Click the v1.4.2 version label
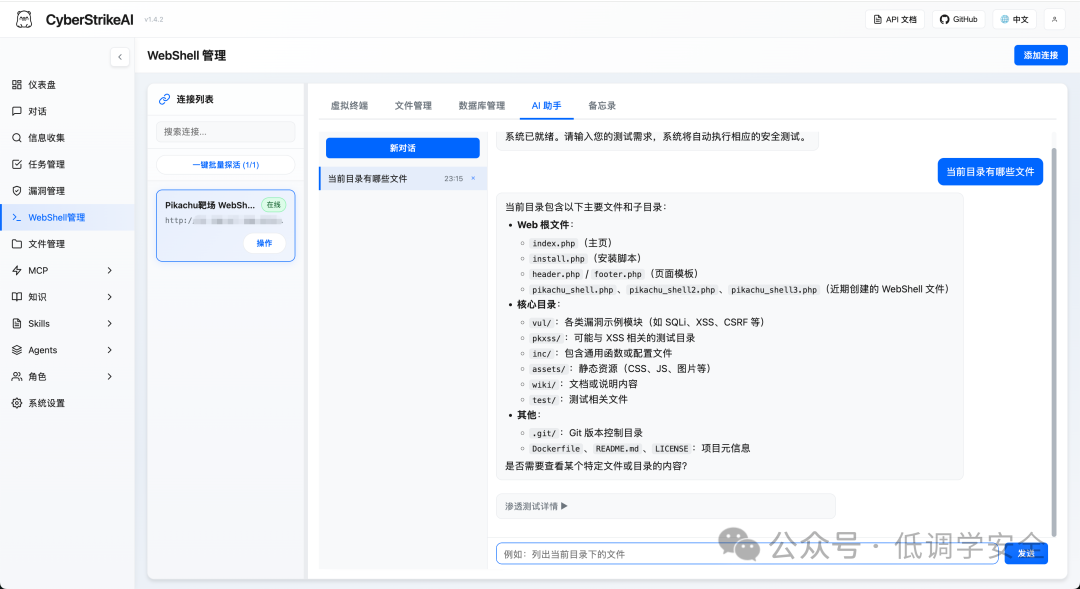 tap(154, 20)
